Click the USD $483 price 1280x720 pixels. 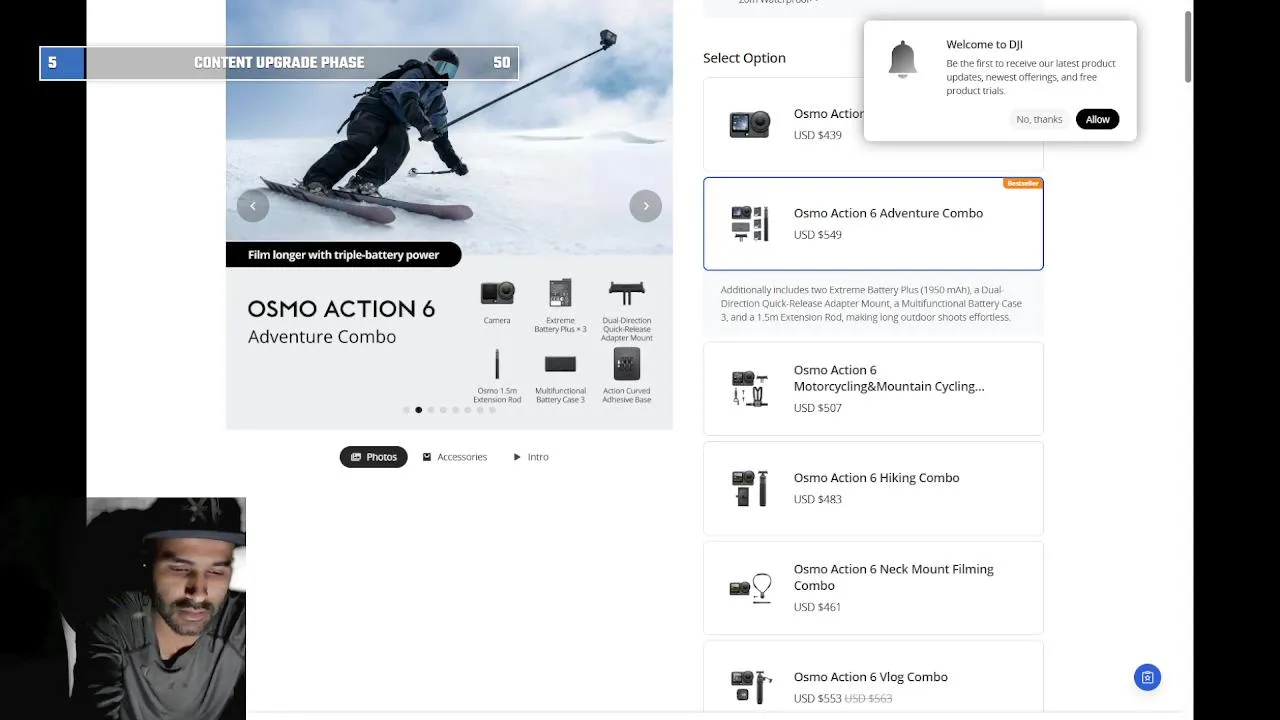coord(818,499)
